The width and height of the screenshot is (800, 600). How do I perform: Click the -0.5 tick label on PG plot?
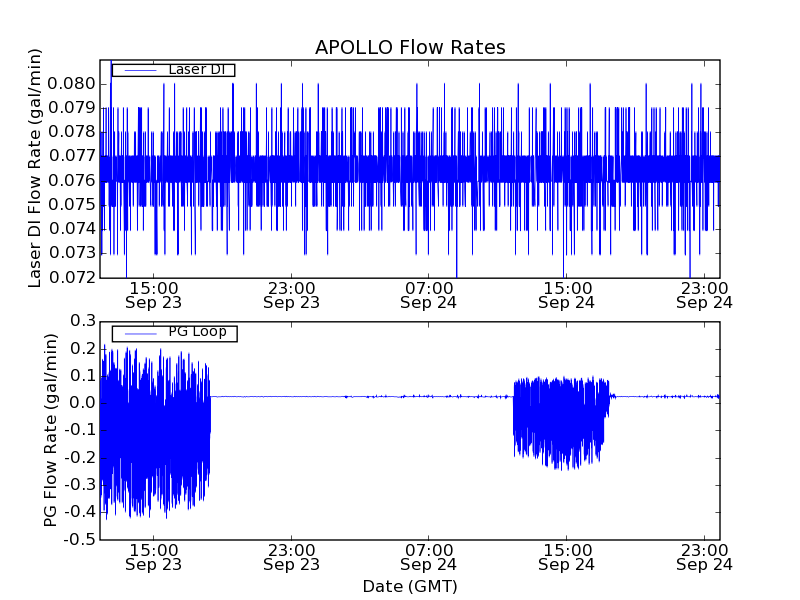pos(80,539)
